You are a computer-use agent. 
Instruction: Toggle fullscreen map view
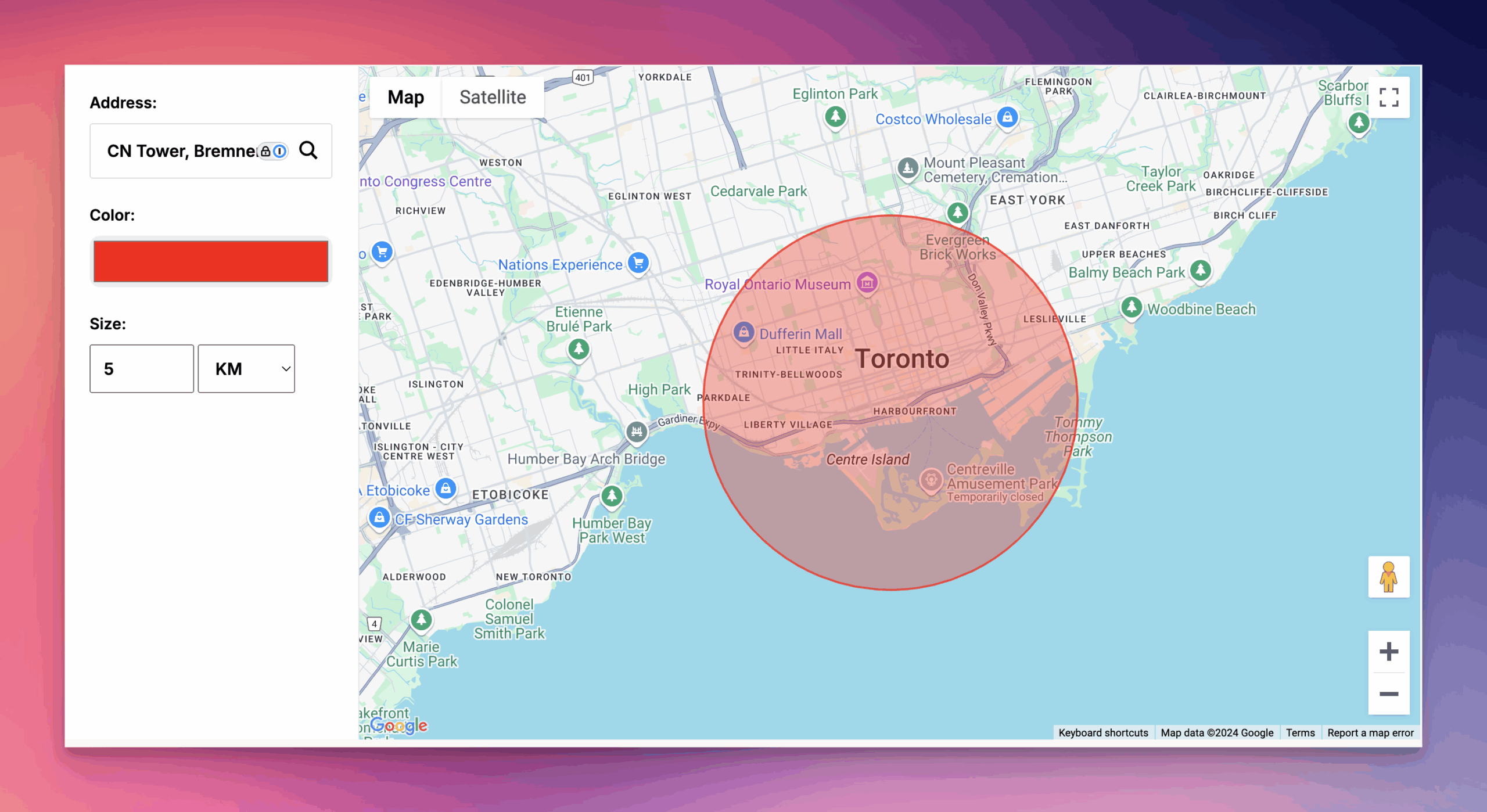(1388, 97)
